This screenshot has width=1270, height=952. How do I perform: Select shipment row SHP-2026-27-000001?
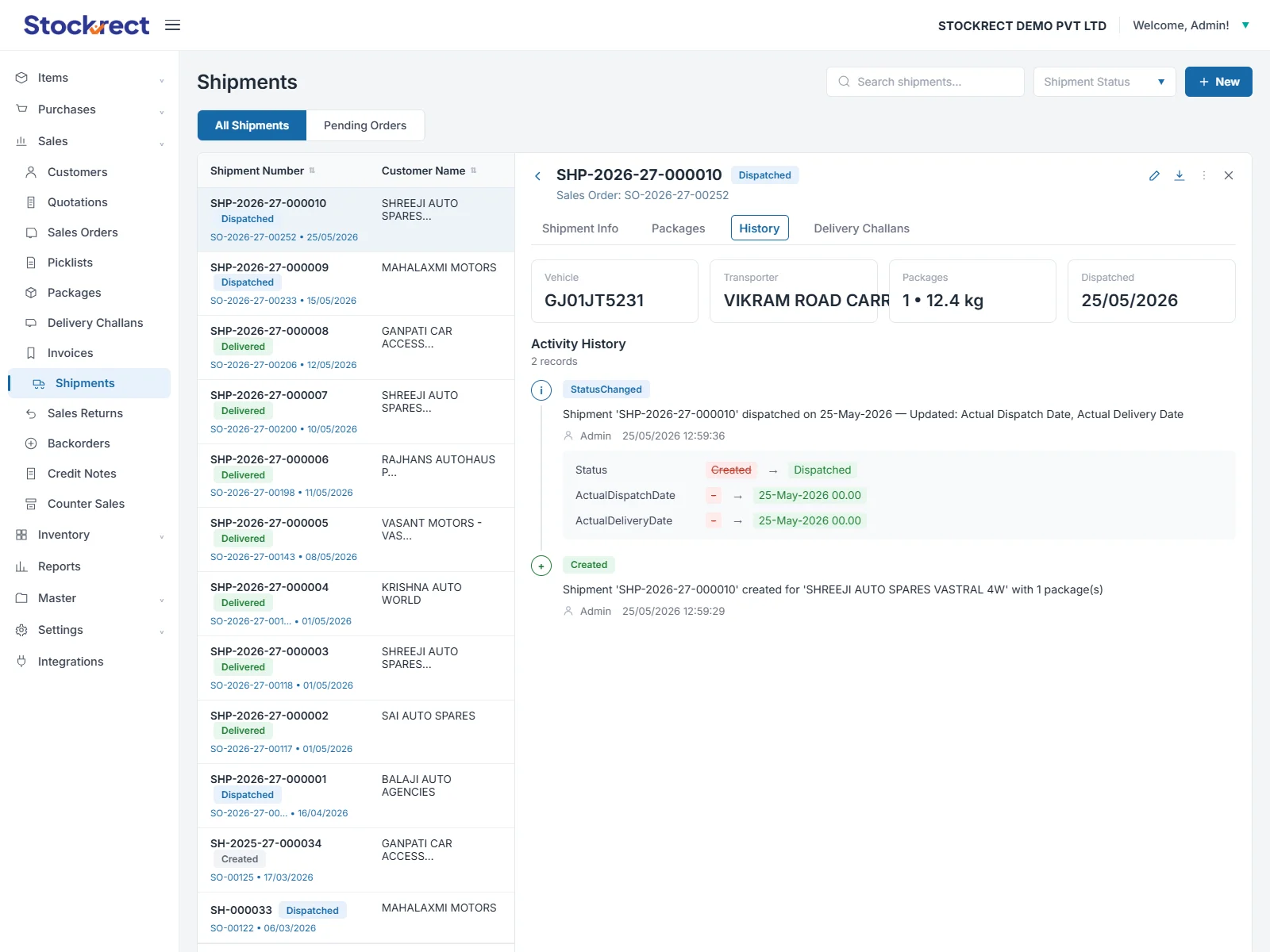pos(356,797)
